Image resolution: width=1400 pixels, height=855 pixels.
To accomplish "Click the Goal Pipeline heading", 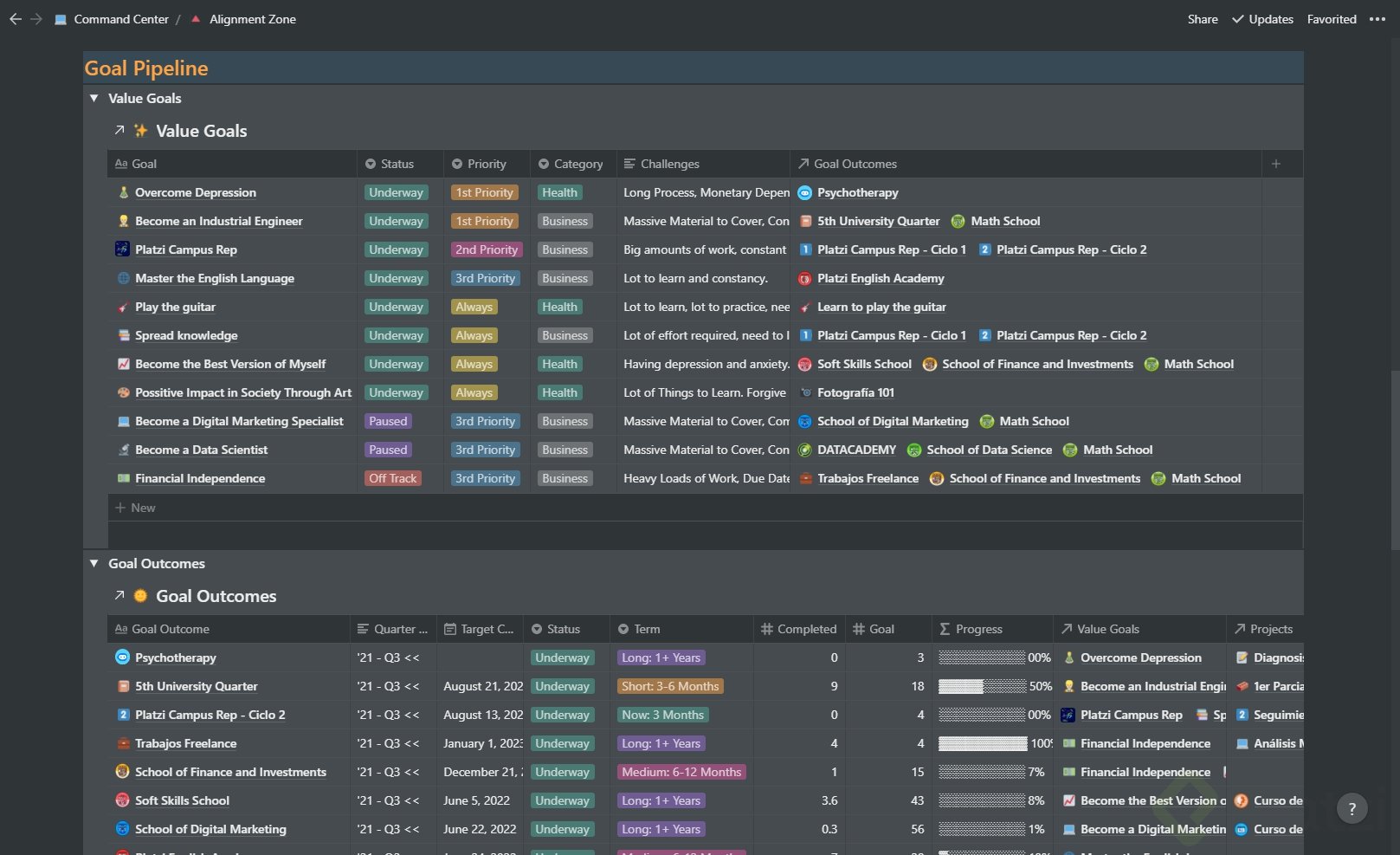I will [x=145, y=68].
